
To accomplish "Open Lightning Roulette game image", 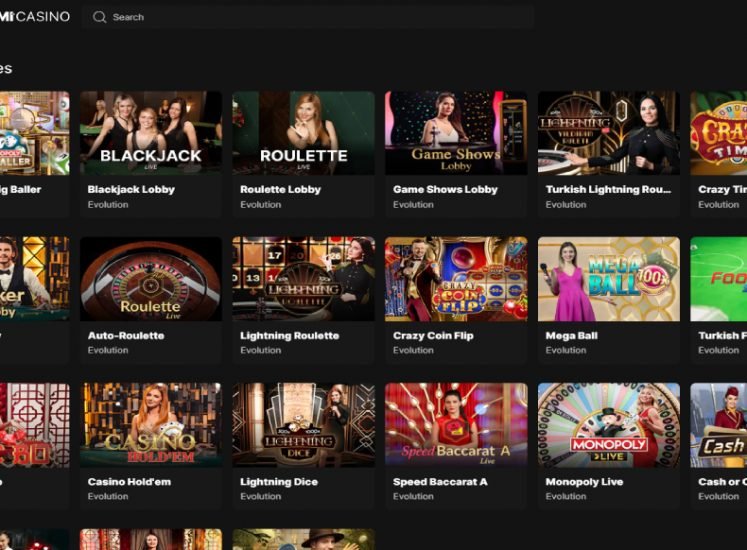I will (x=303, y=279).
